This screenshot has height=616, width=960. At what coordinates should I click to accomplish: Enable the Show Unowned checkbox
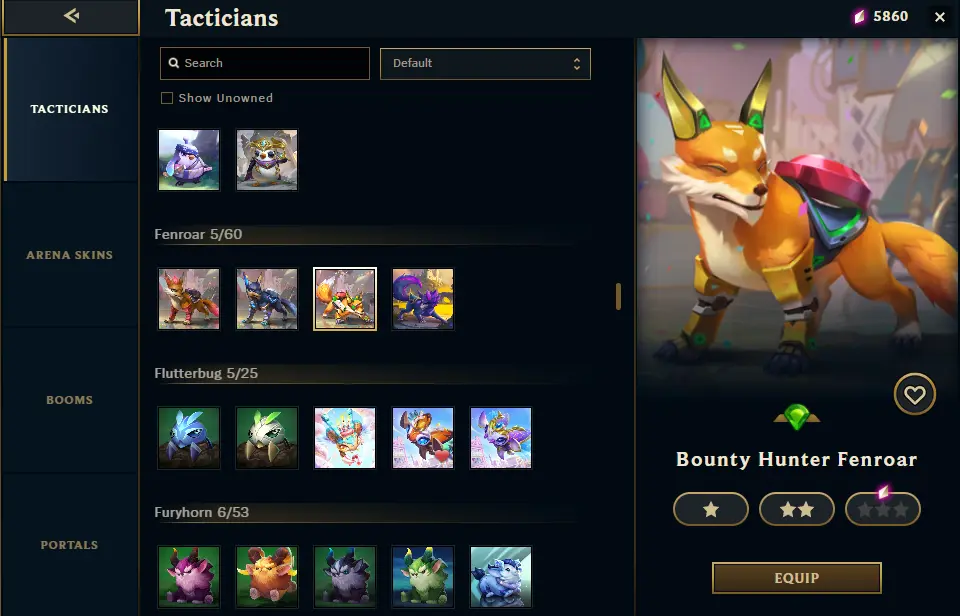[167, 98]
